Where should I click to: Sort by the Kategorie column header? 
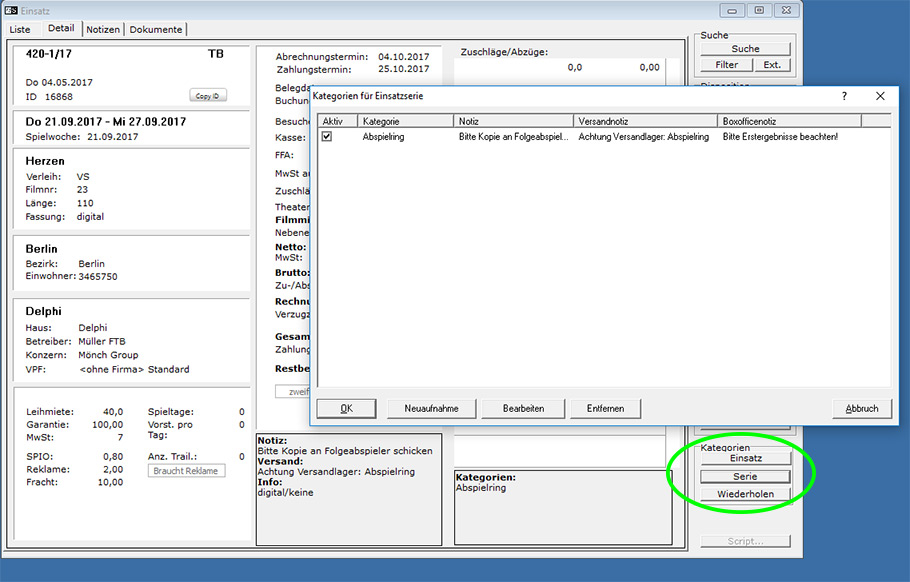(405, 120)
